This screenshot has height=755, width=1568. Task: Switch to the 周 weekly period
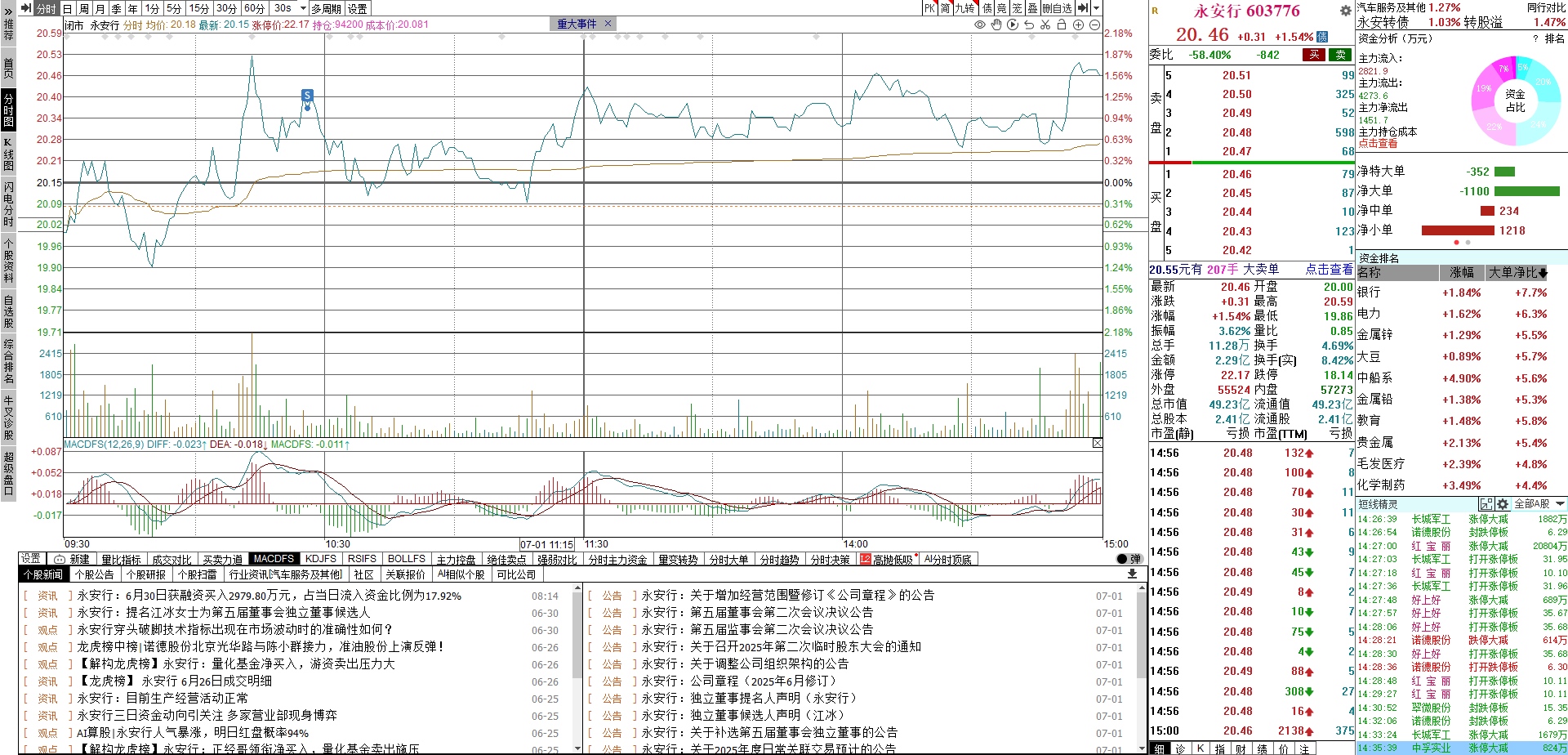84,8
